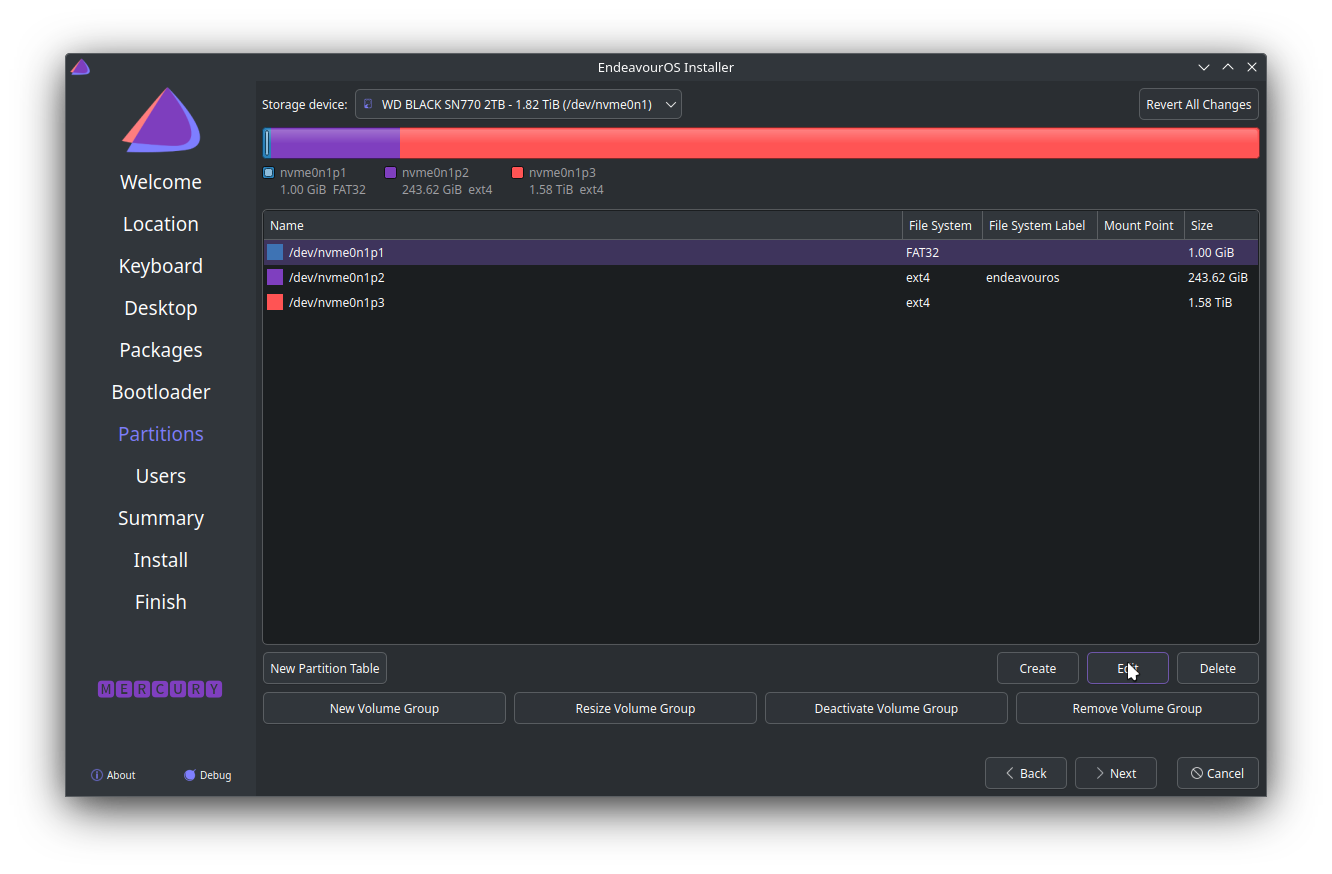Go to the Keyboard step
1332x874 pixels.
(x=161, y=266)
